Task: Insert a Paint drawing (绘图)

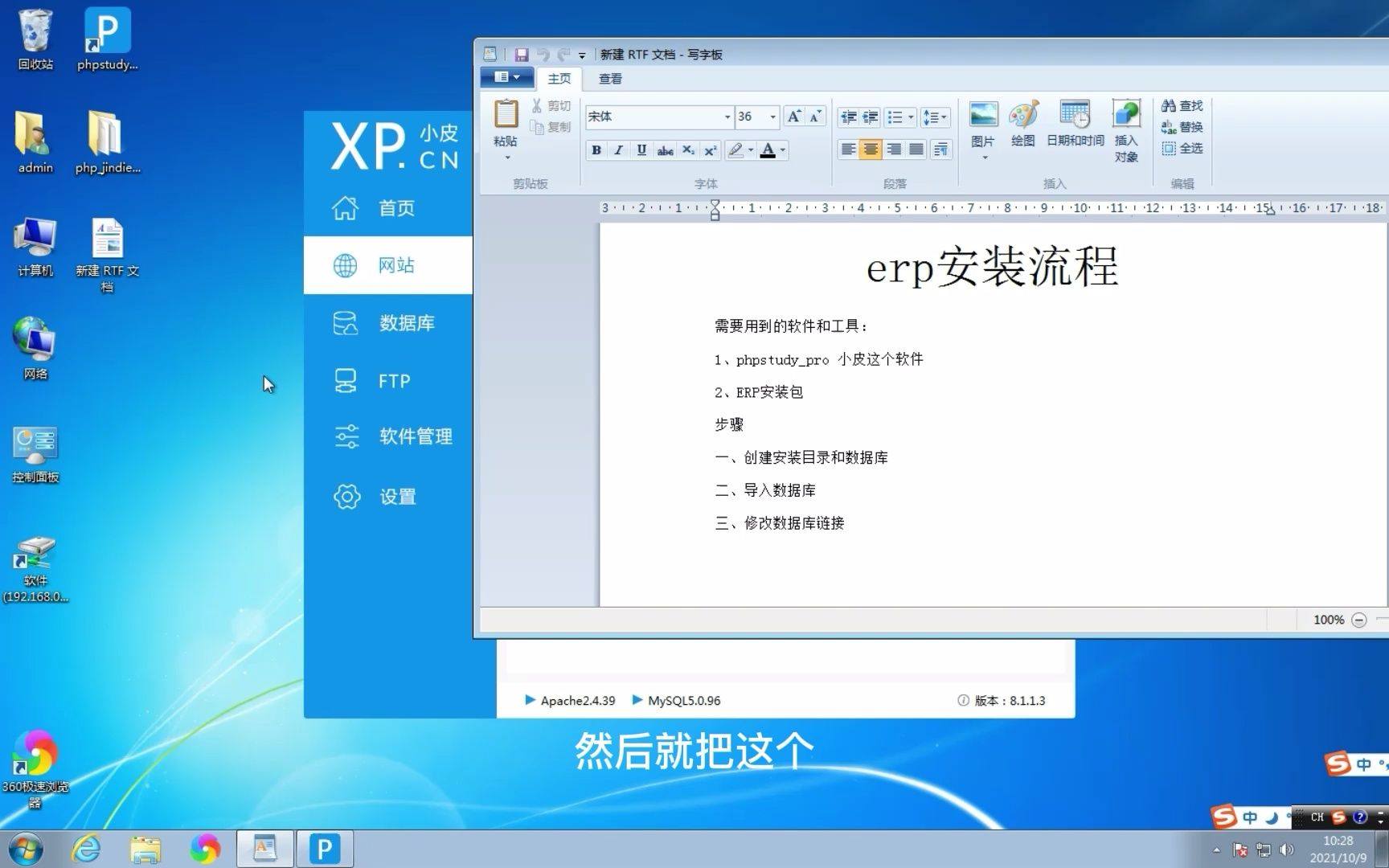Action: (x=1023, y=123)
